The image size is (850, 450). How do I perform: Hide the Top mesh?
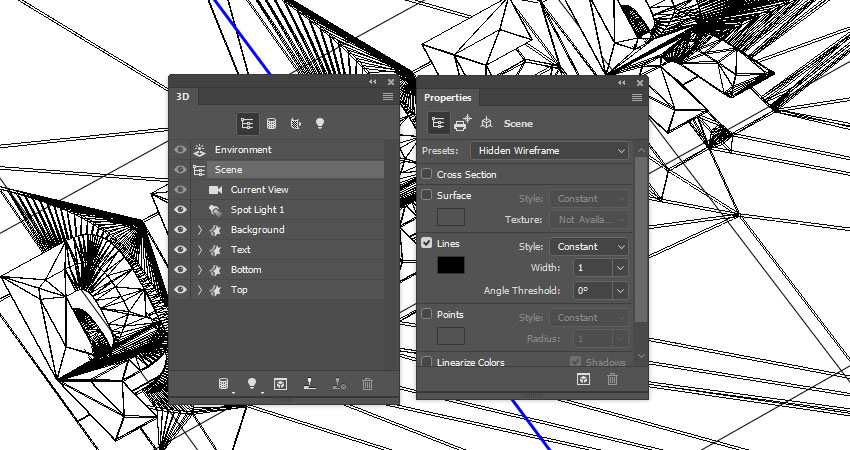click(180, 290)
